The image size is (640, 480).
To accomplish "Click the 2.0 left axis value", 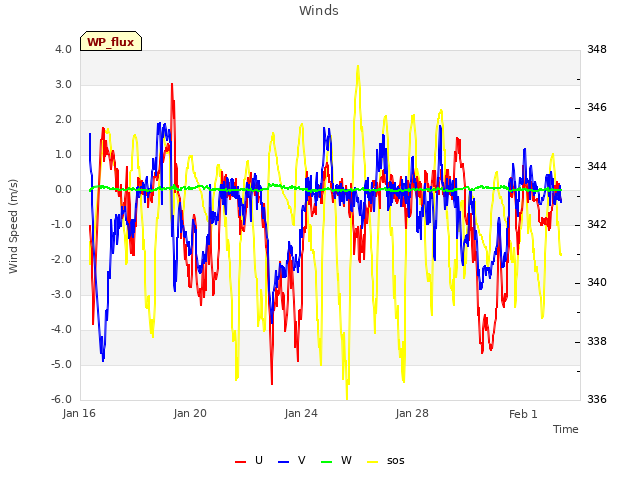I will tap(63, 120).
